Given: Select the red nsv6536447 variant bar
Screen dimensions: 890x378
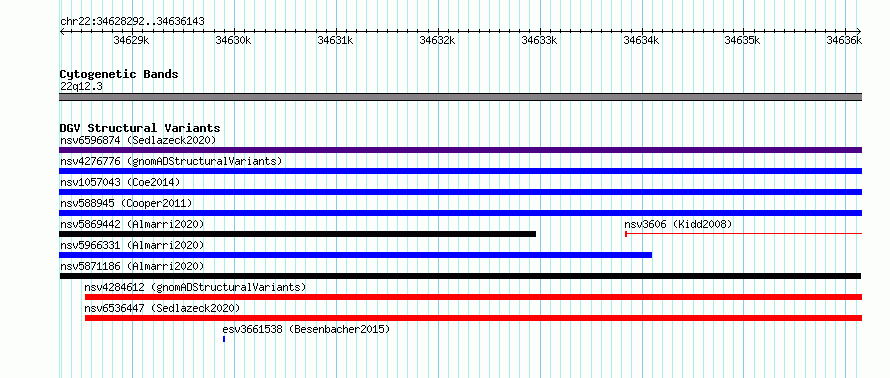Looking at the screenshot, I should point(473,318).
